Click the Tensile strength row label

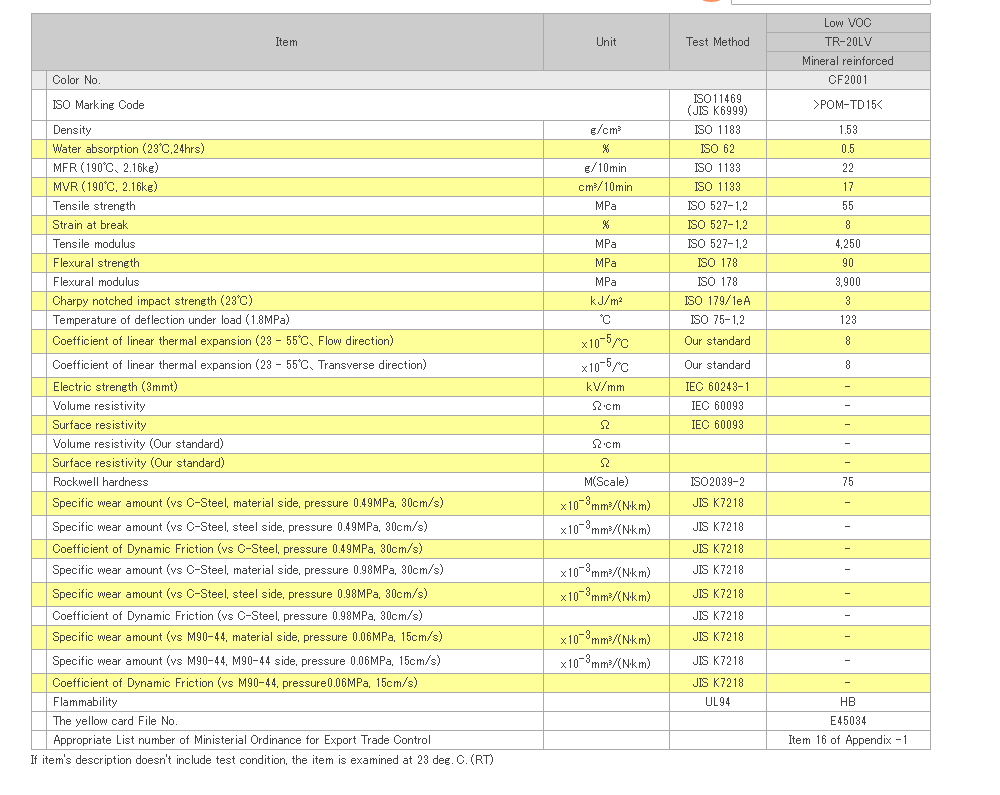[x=94, y=206]
